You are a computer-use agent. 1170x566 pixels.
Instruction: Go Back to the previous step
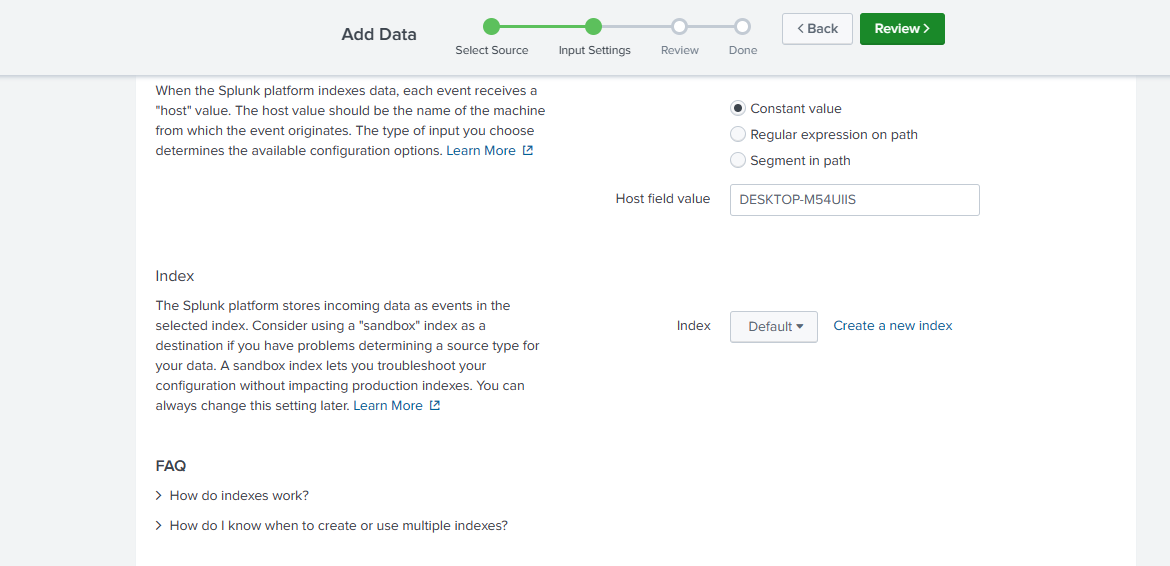[817, 29]
